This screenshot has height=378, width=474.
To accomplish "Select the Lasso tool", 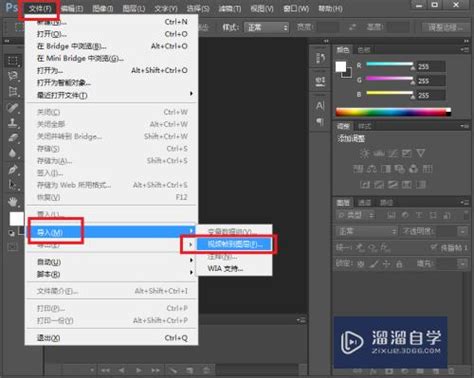I will [13, 76].
